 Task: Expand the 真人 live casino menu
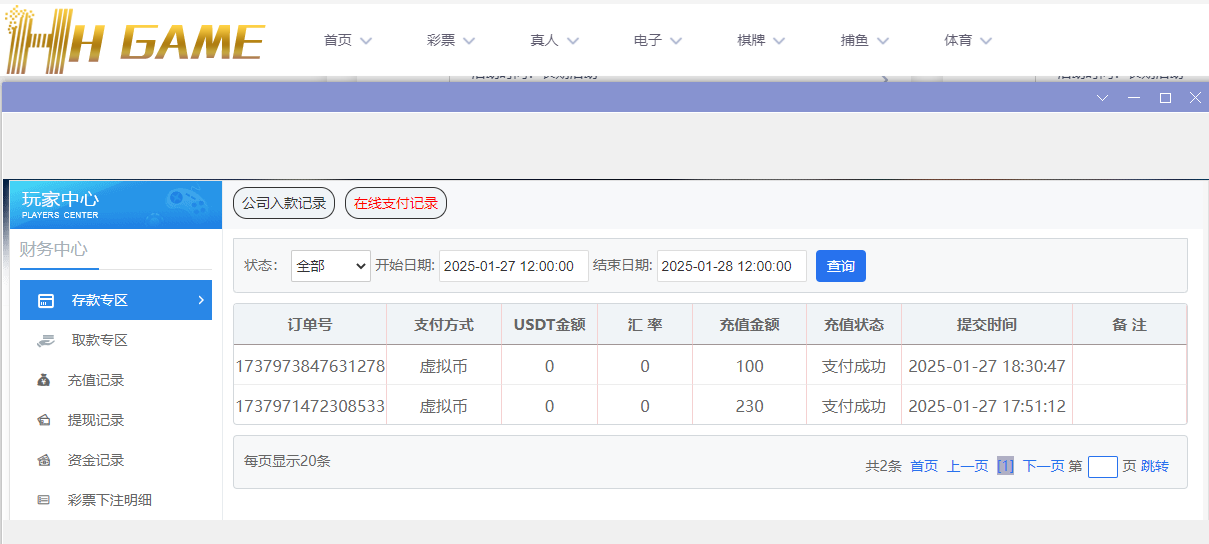coord(554,41)
